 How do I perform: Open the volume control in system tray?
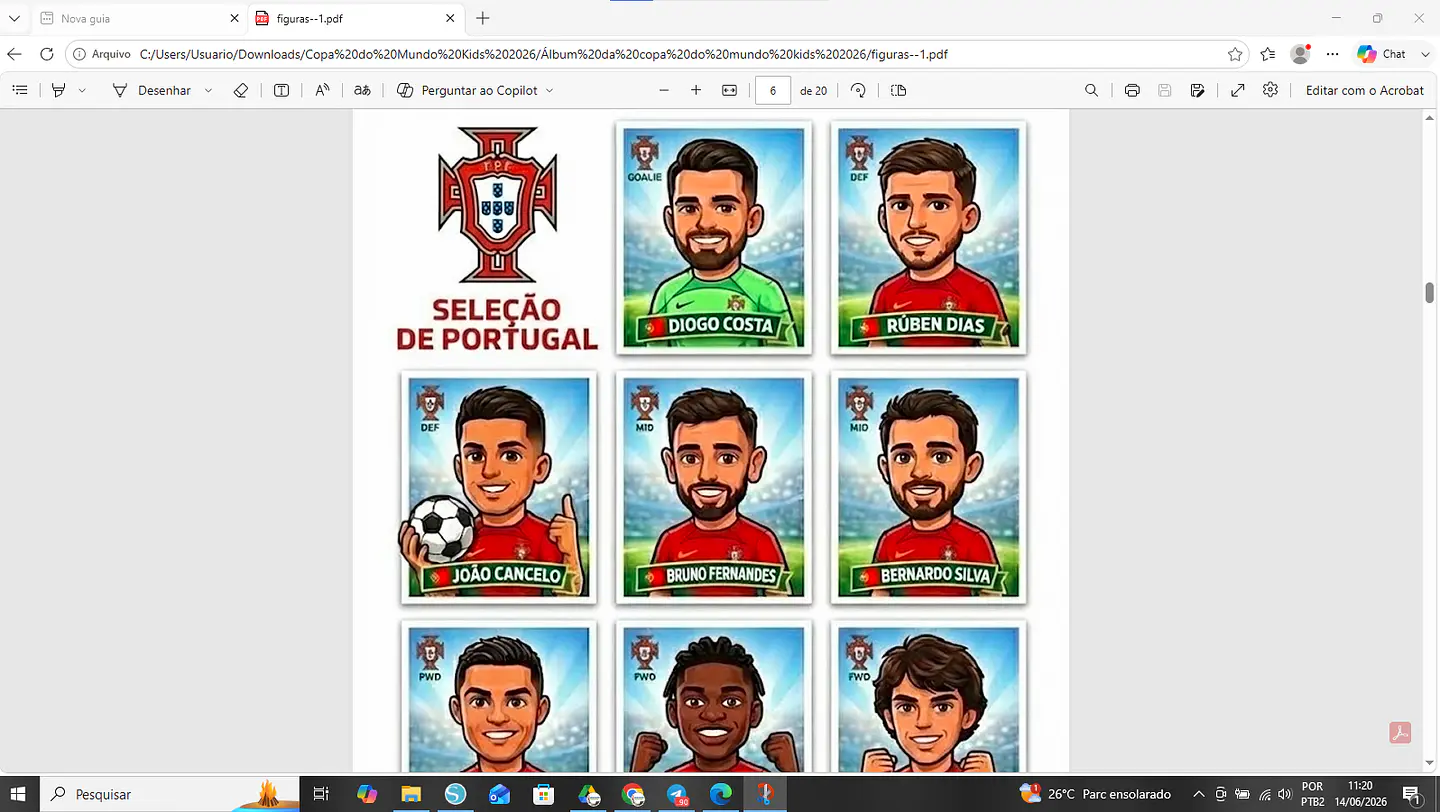[1284, 794]
